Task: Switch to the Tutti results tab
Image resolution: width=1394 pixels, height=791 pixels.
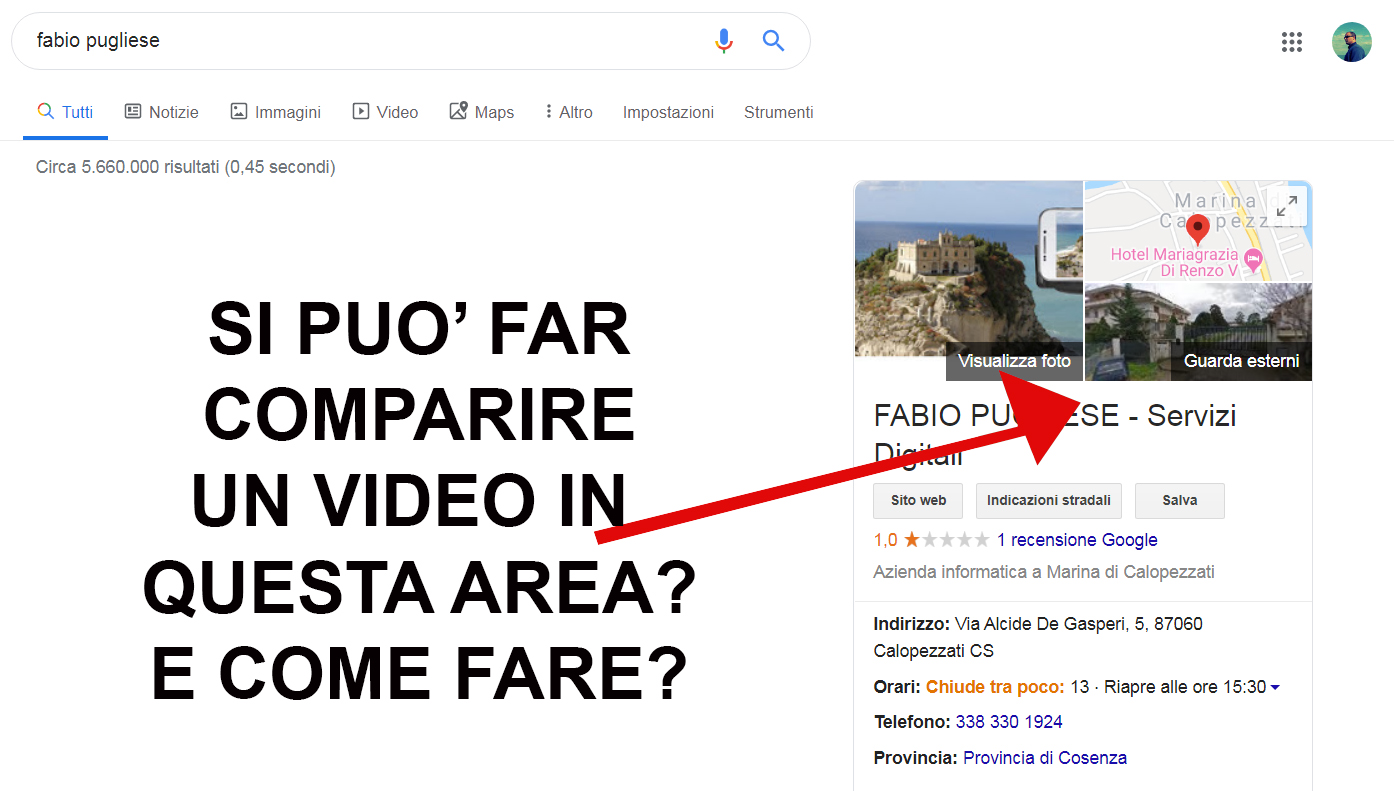Action: pos(65,112)
